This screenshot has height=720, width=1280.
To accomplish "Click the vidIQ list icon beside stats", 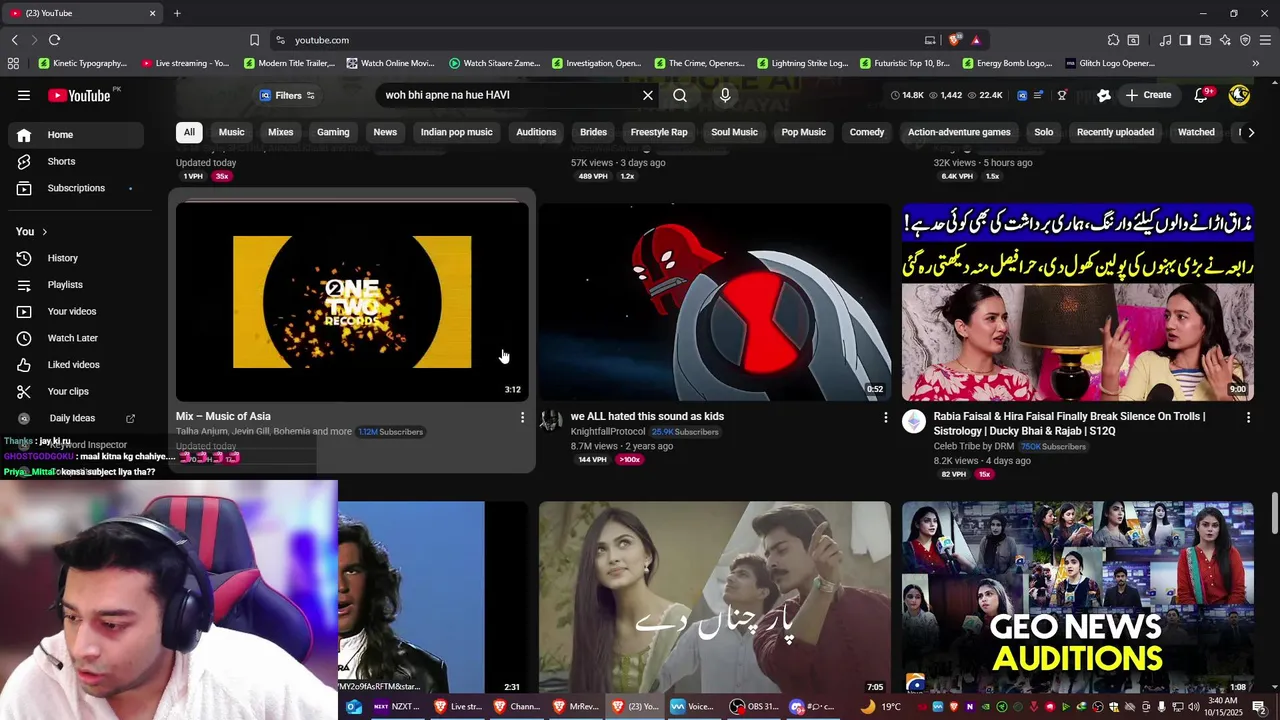I will 1038,95.
